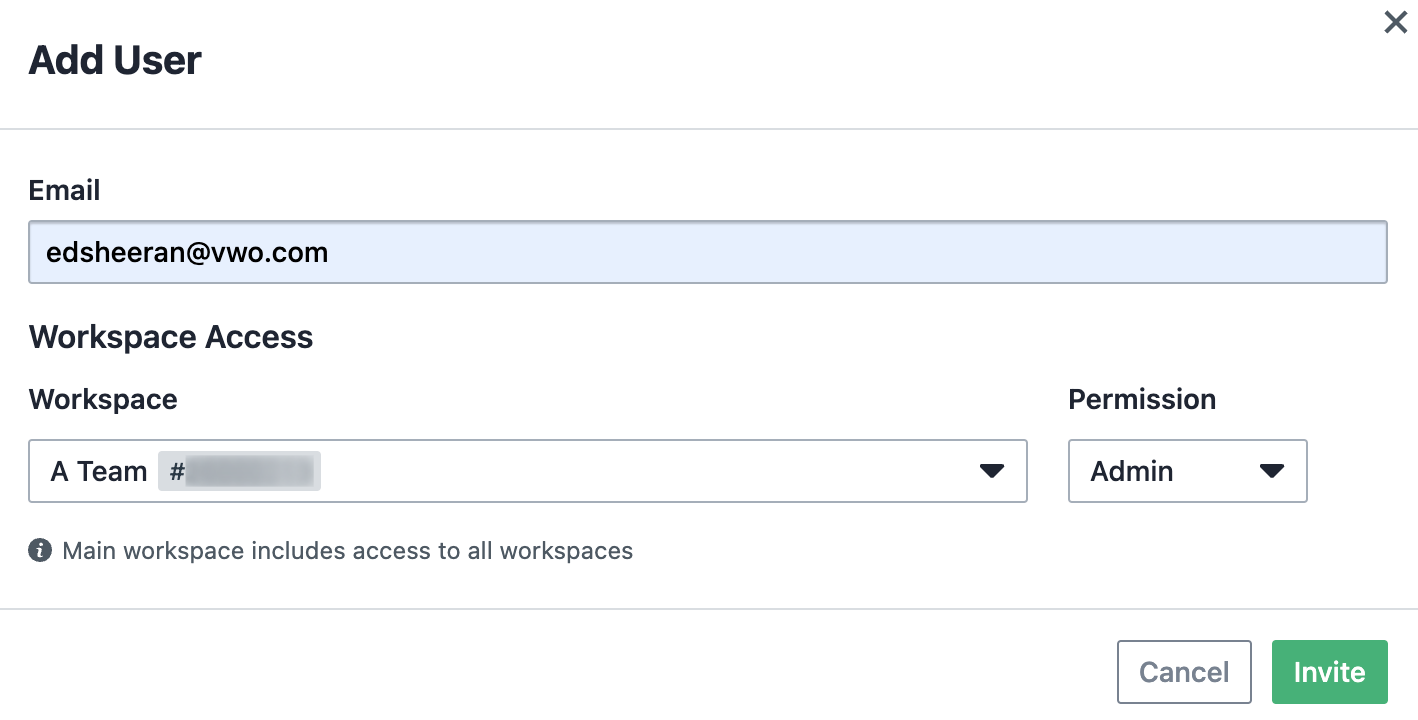Click the Permission label
The width and height of the screenshot is (1418, 720).
[x=1142, y=399]
